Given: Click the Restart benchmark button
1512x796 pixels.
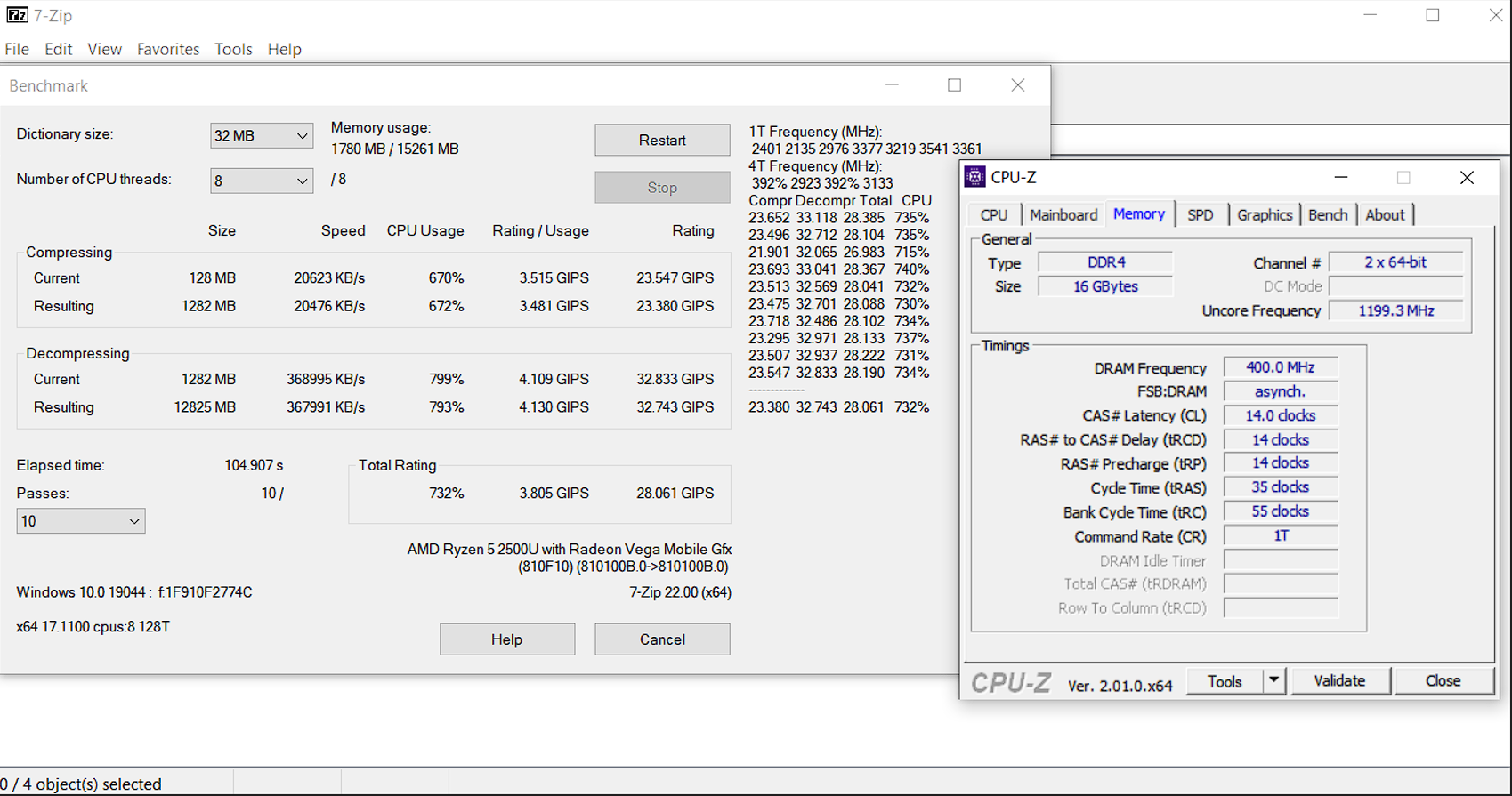Looking at the screenshot, I should coord(662,141).
